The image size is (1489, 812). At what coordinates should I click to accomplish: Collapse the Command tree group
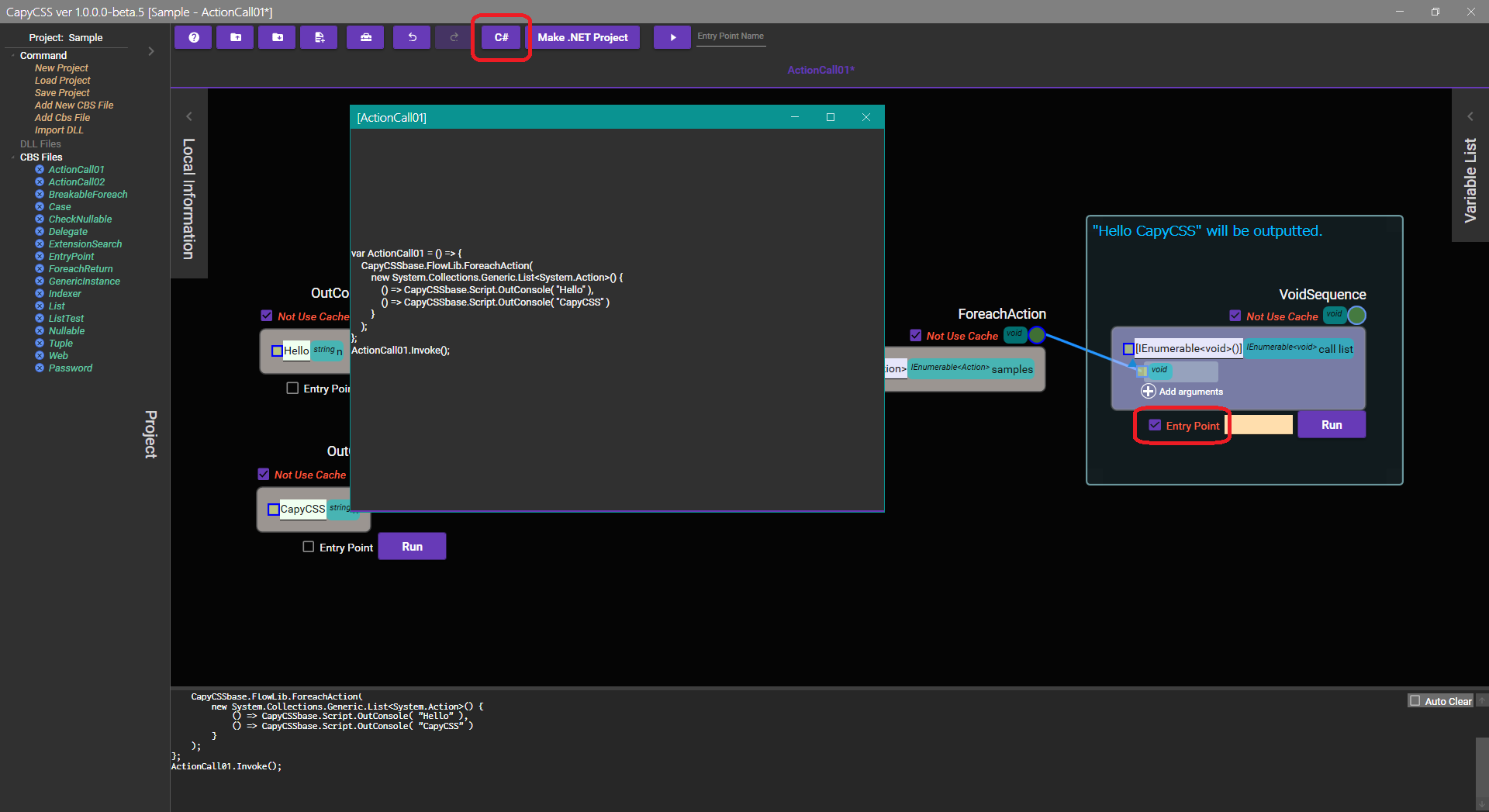tap(13, 56)
